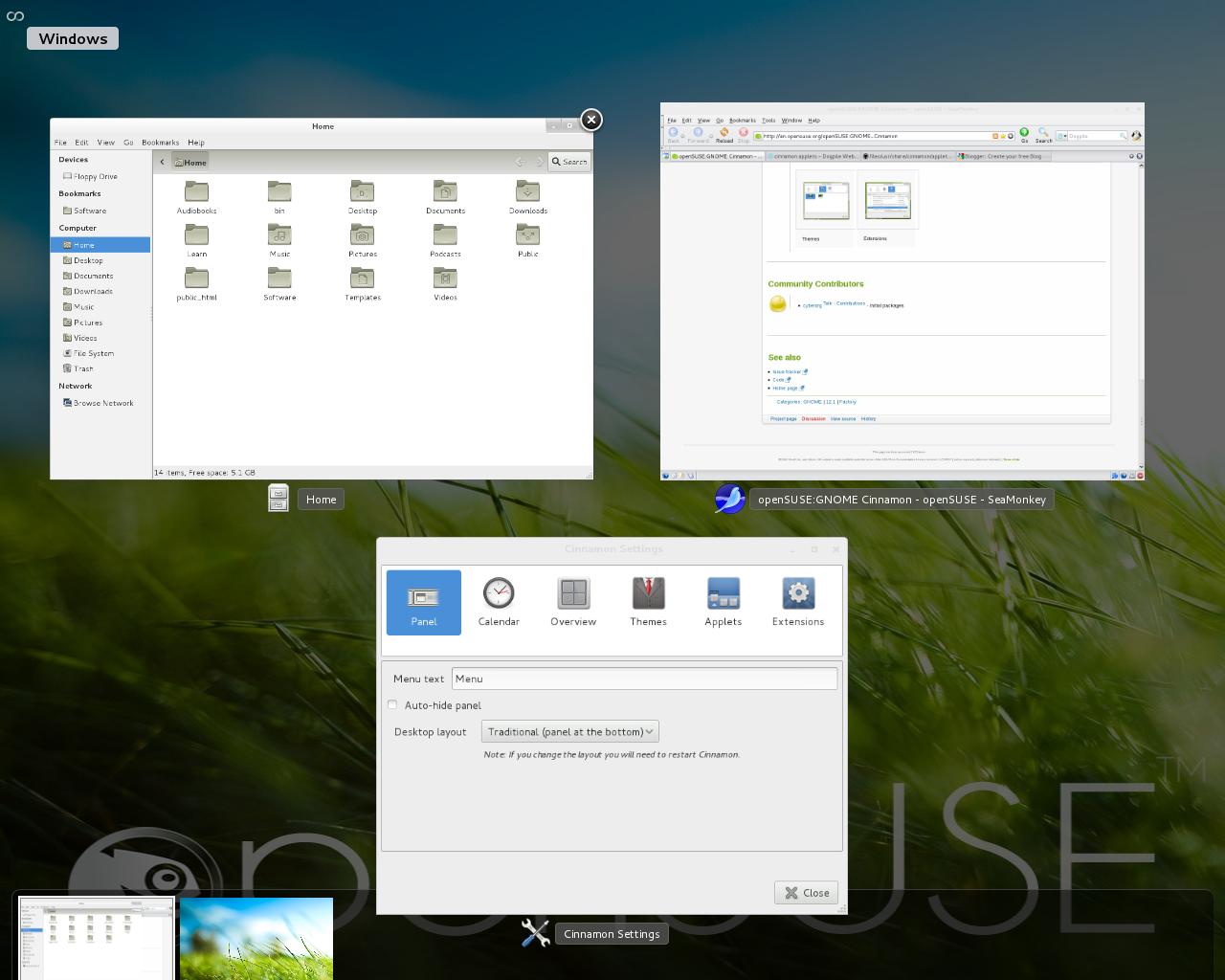Close the Cinnamon Settings window via Close button
1225x980 pixels.
click(806, 892)
